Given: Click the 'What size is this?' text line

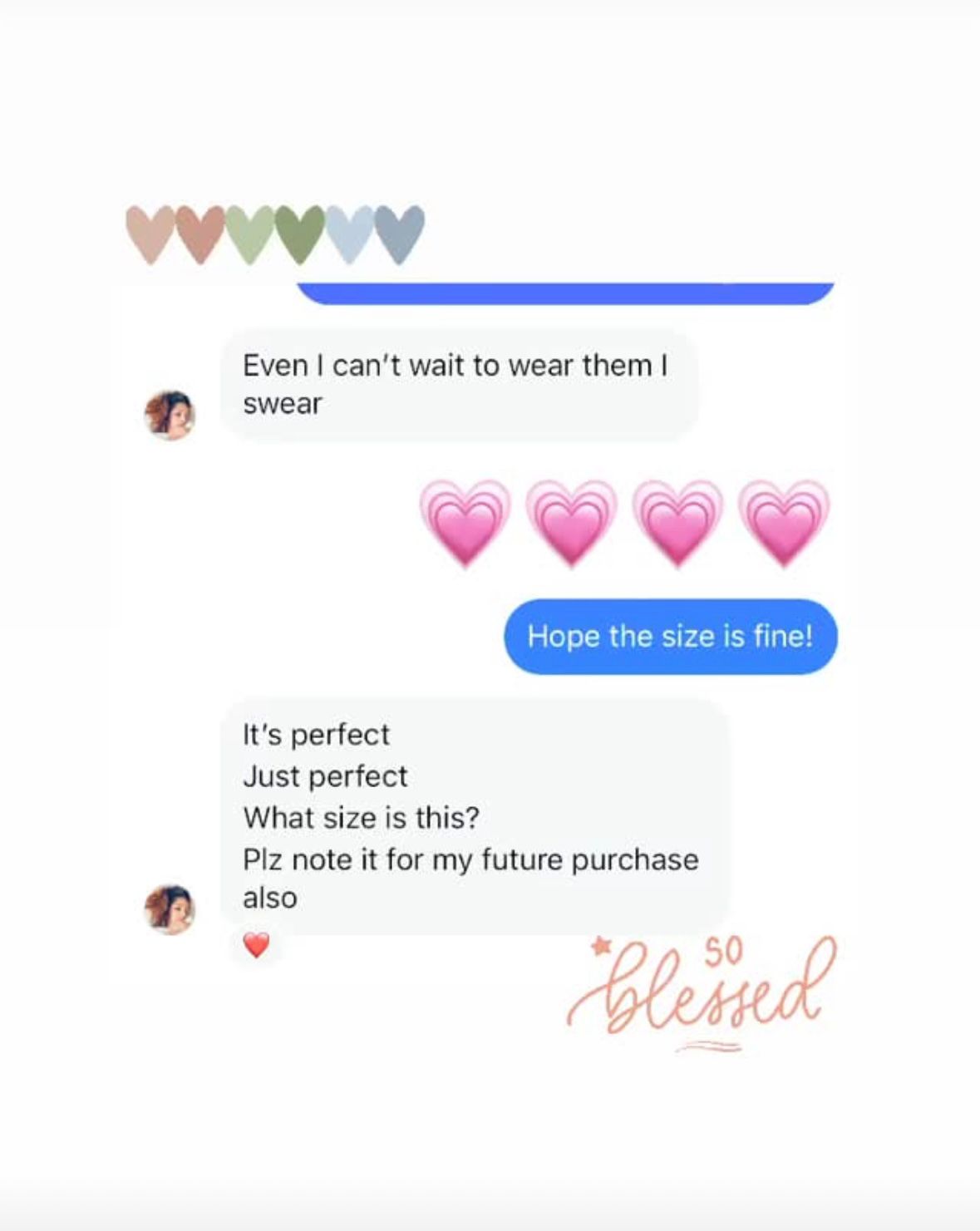Looking at the screenshot, I should tap(362, 818).
